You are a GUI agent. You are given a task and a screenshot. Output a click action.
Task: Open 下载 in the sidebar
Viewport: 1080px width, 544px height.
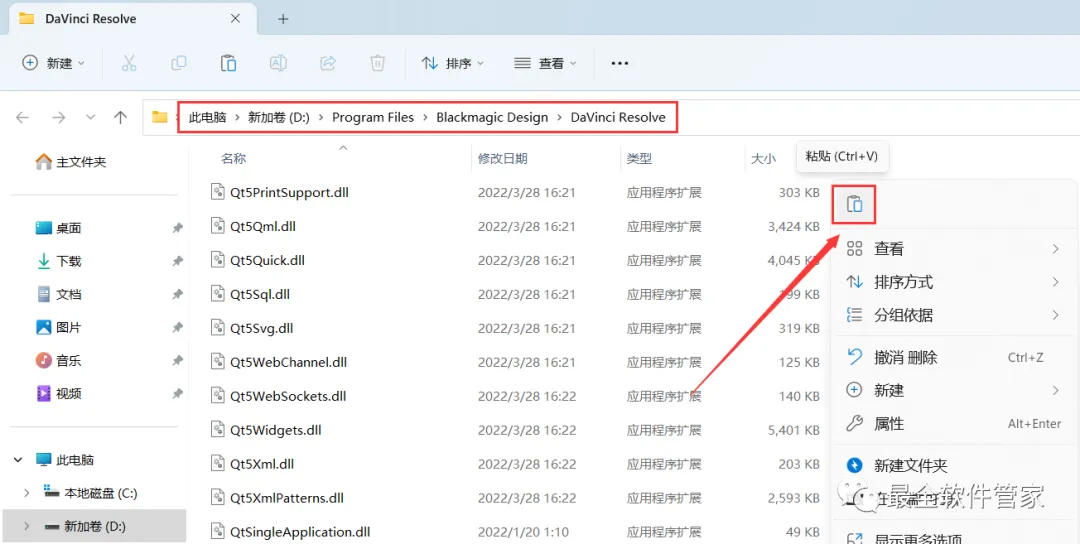59,261
